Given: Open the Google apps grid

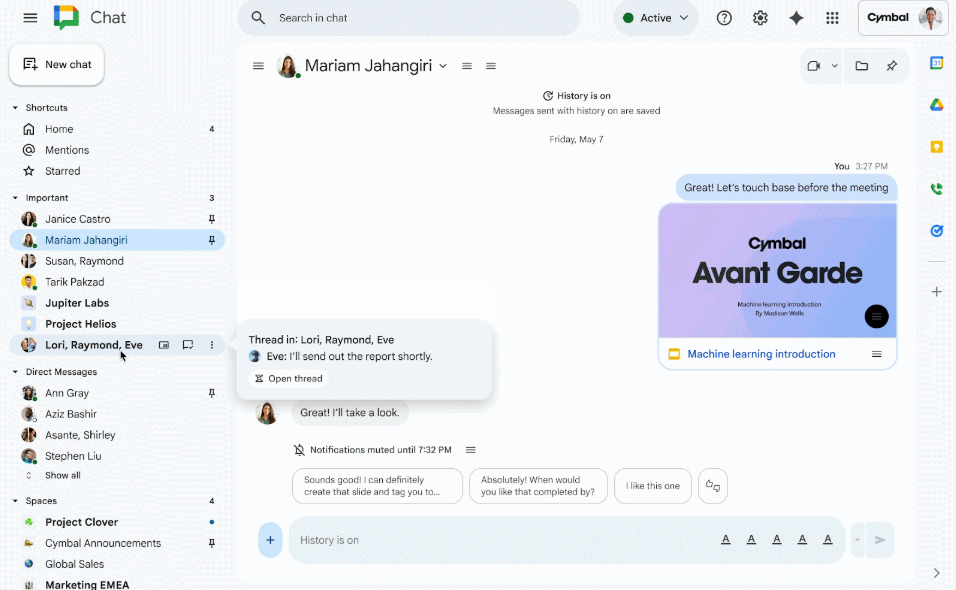Looking at the screenshot, I should [832, 18].
